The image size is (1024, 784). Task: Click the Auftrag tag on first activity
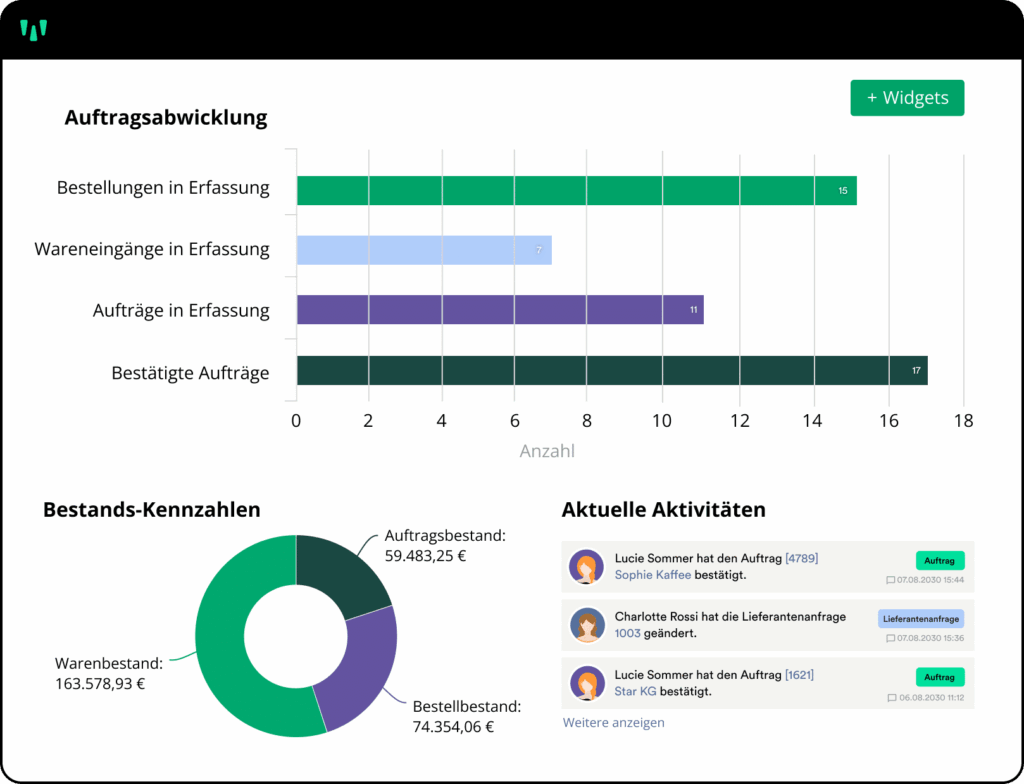939,561
